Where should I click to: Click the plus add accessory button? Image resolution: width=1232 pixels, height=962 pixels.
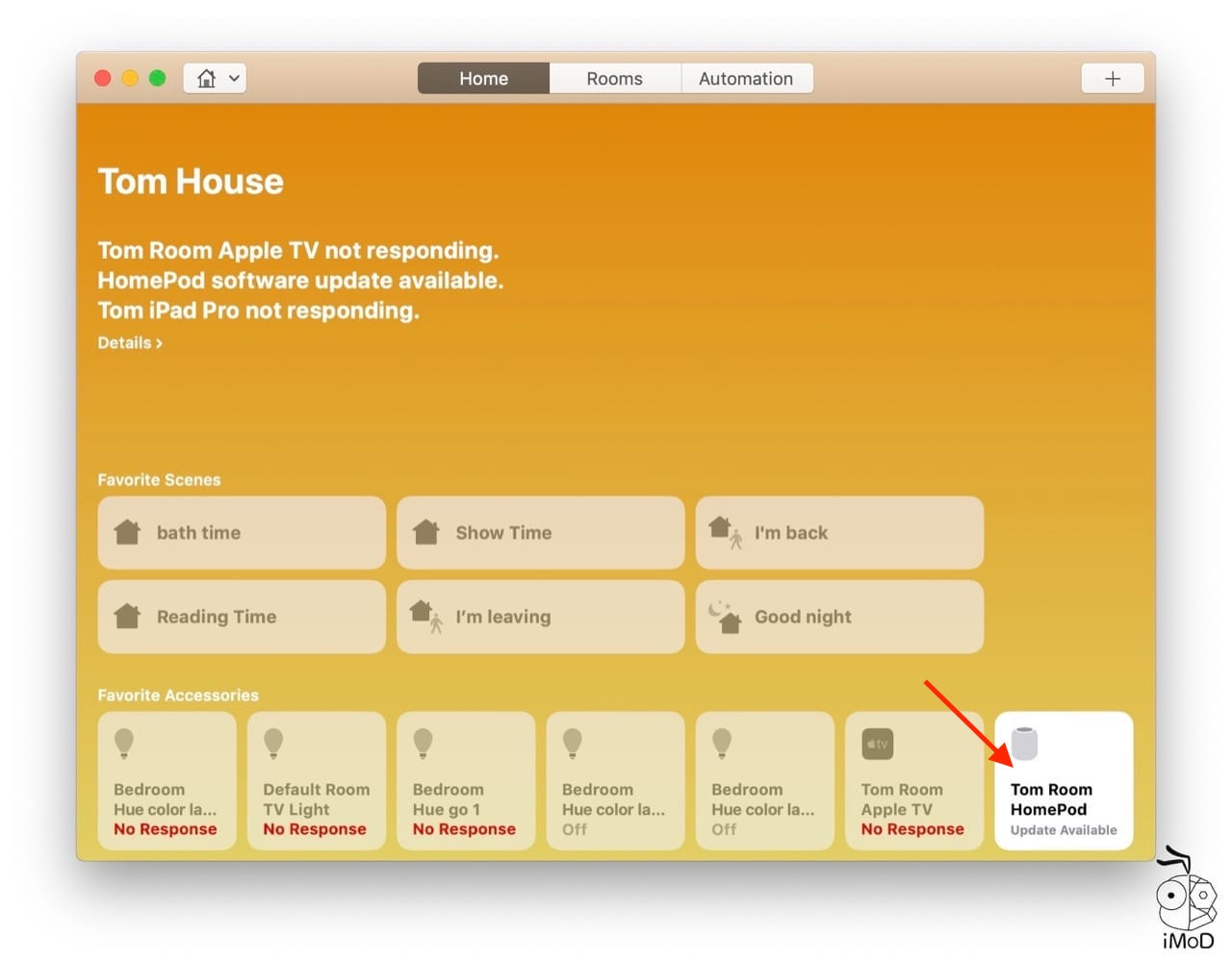pyautogui.click(x=1112, y=78)
